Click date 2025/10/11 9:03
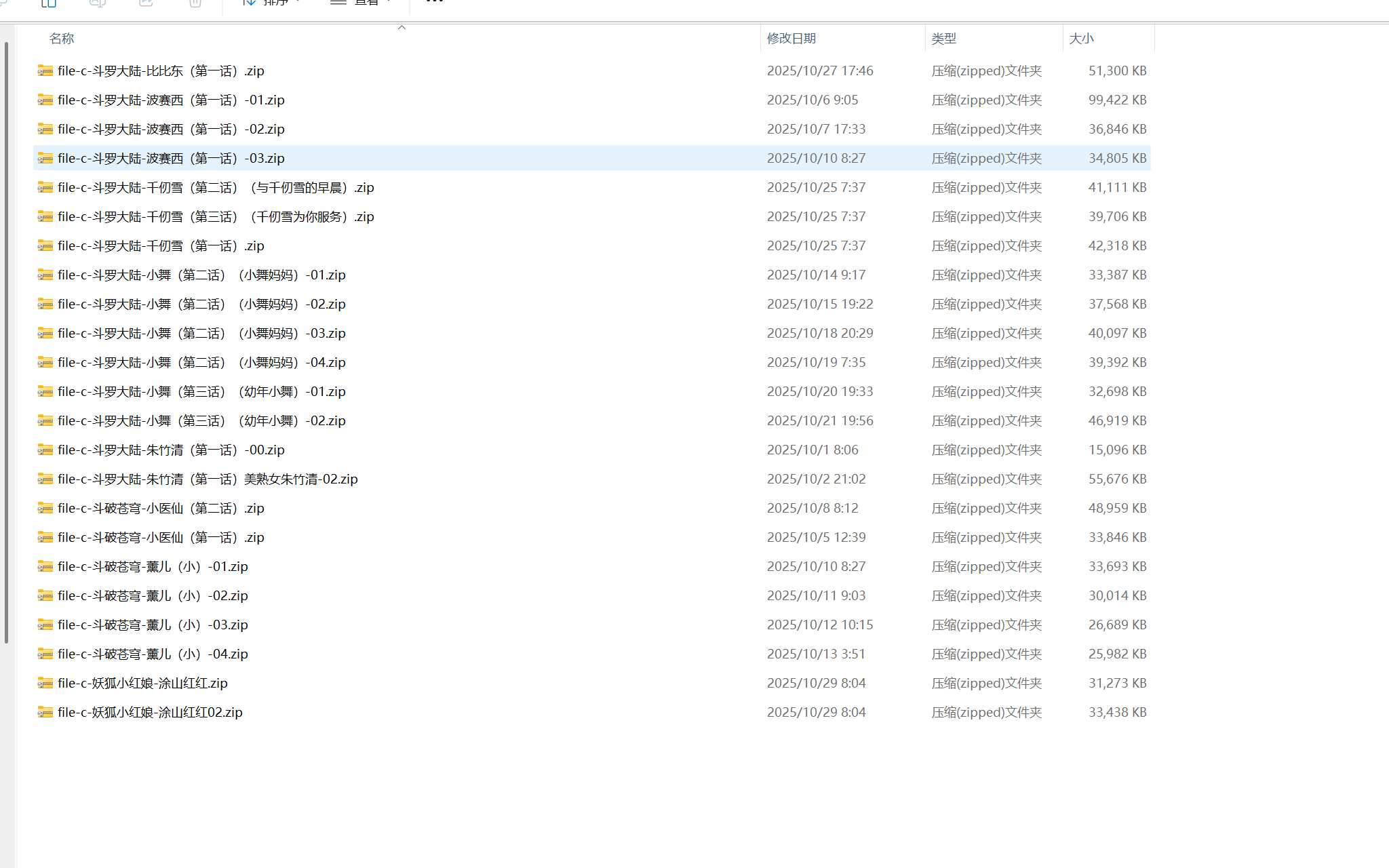Image resolution: width=1389 pixels, height=868 pixels. tap(816, 595)
